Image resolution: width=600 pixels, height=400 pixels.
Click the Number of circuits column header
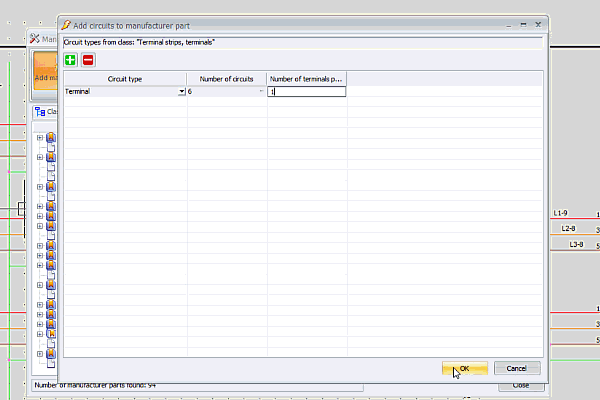226,79
